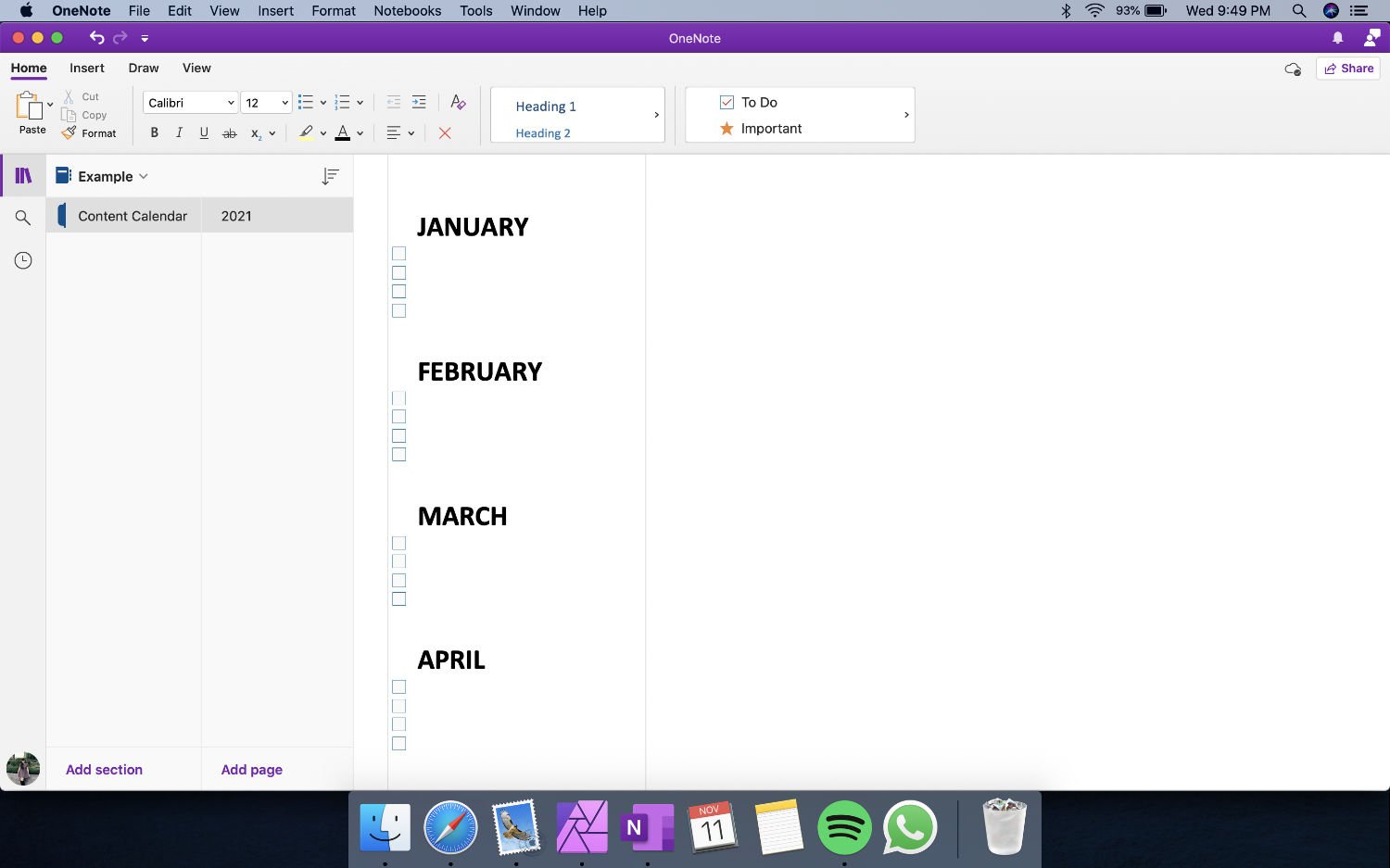Expand the Paste options arrow
This screenshot has width=1390, height=868.
(50, 105)
